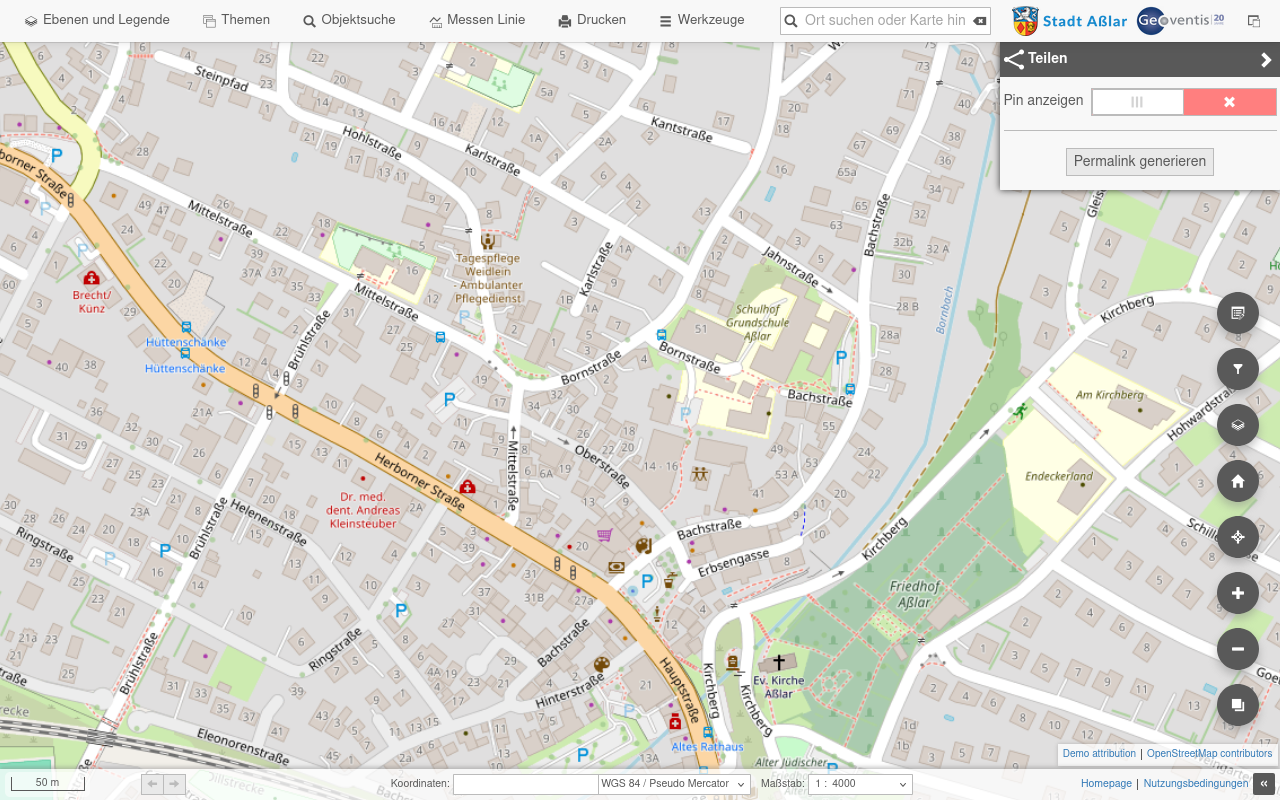
Task: Open the Themen menu
Action: [x=236, y=20]
